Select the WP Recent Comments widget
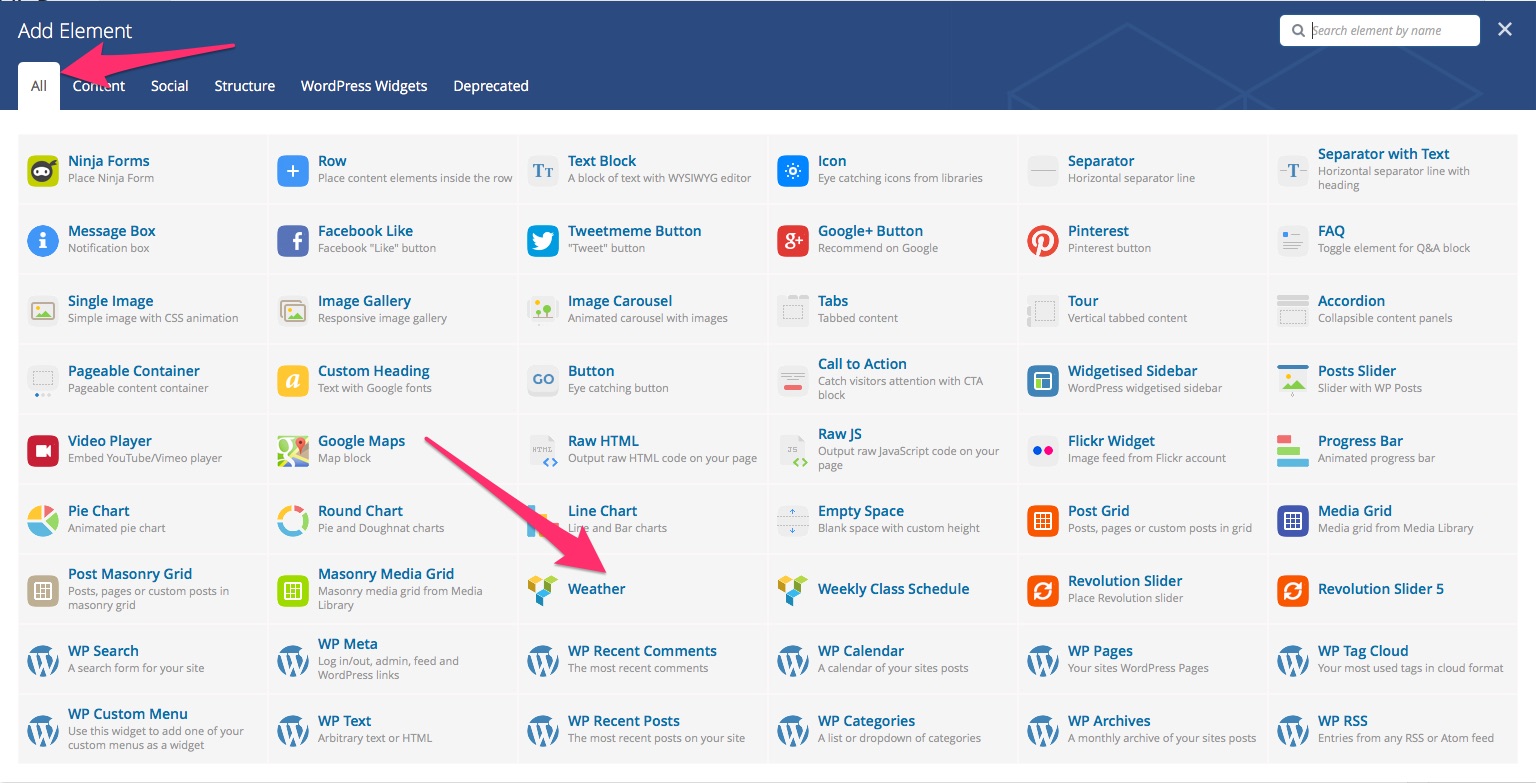Viewport: 1536px width, 783px height. (643, 659)
